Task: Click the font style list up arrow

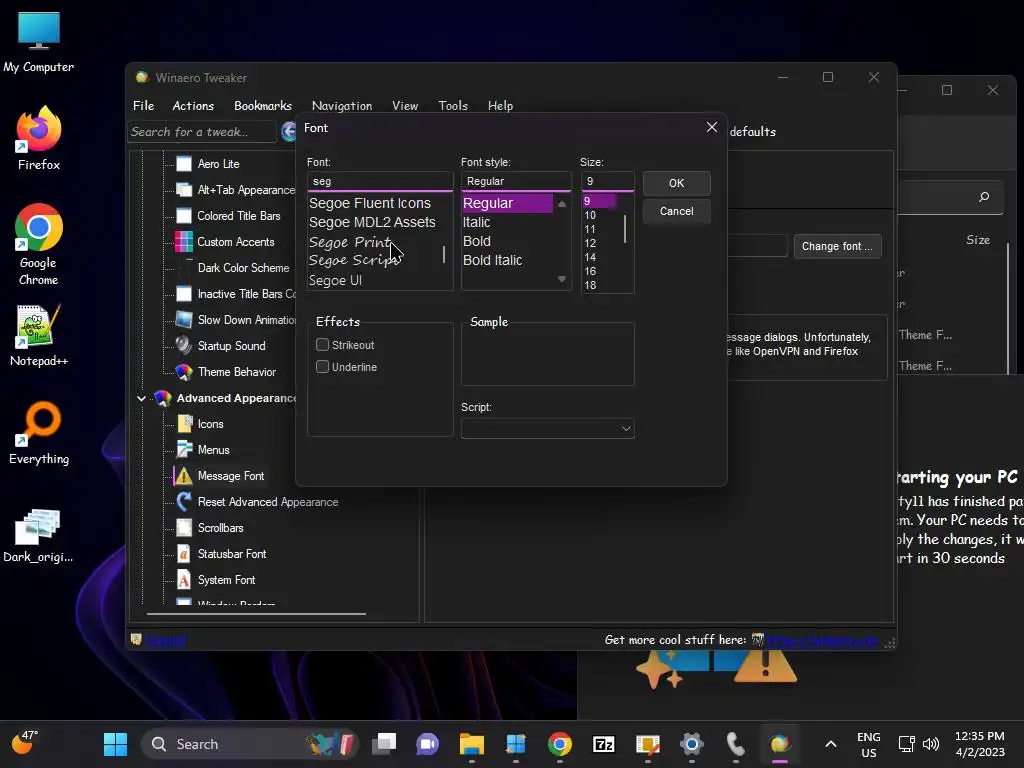Action: pos(562,204)
